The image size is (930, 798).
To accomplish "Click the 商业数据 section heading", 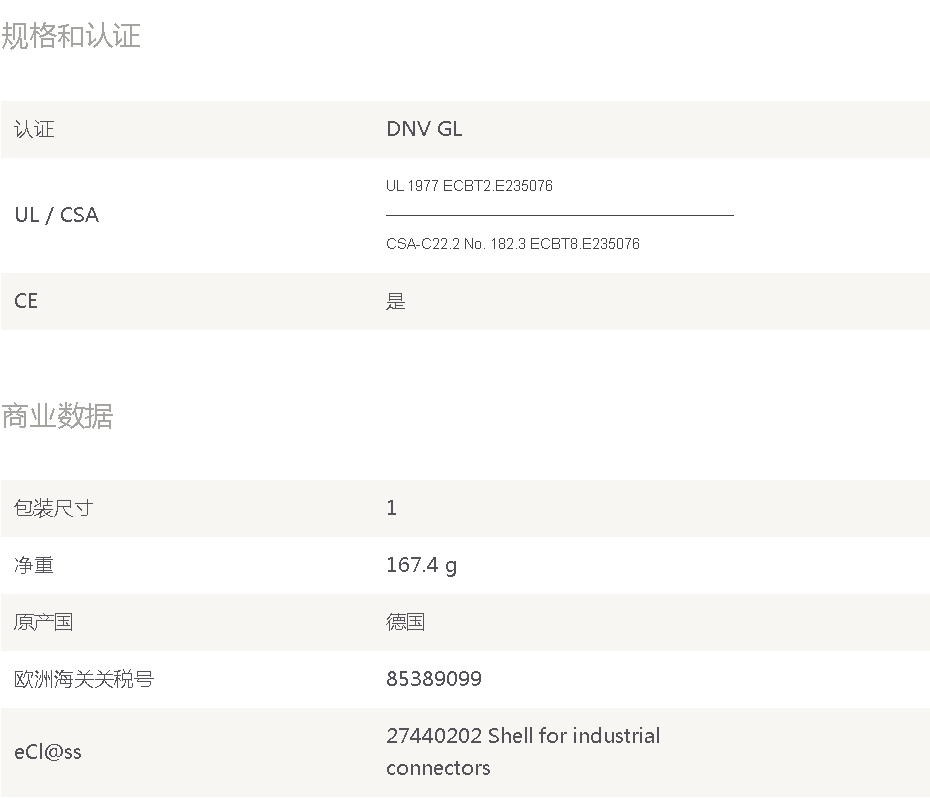I will pyautogui.click(x=57, y=416).
